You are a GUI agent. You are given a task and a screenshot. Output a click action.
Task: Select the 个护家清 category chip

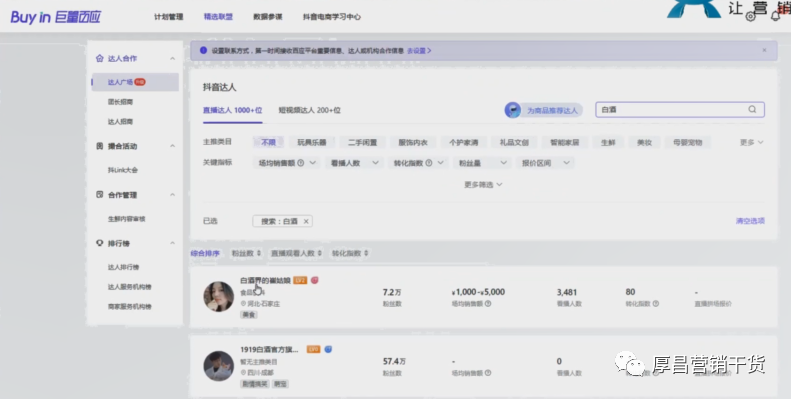click(464, 142)
